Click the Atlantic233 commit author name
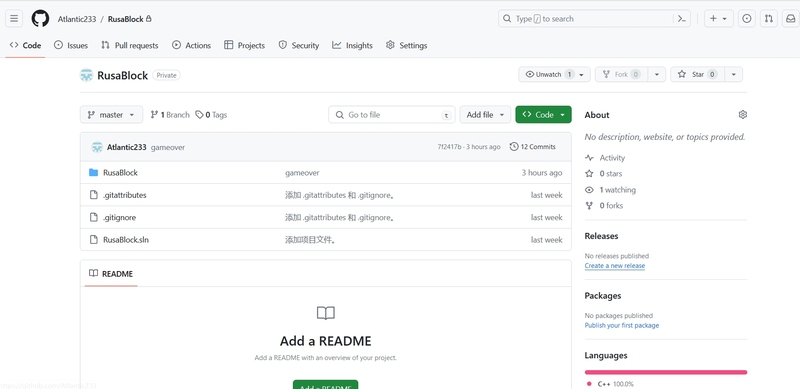This screenshot has width=800, height=389. click(x=127, y=147)
